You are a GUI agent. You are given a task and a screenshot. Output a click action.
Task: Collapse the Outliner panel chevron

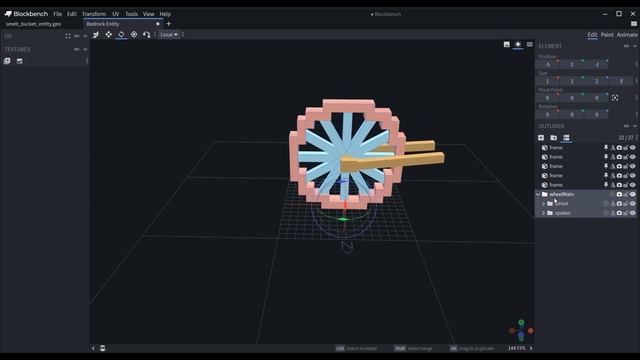tap(635, 126)
